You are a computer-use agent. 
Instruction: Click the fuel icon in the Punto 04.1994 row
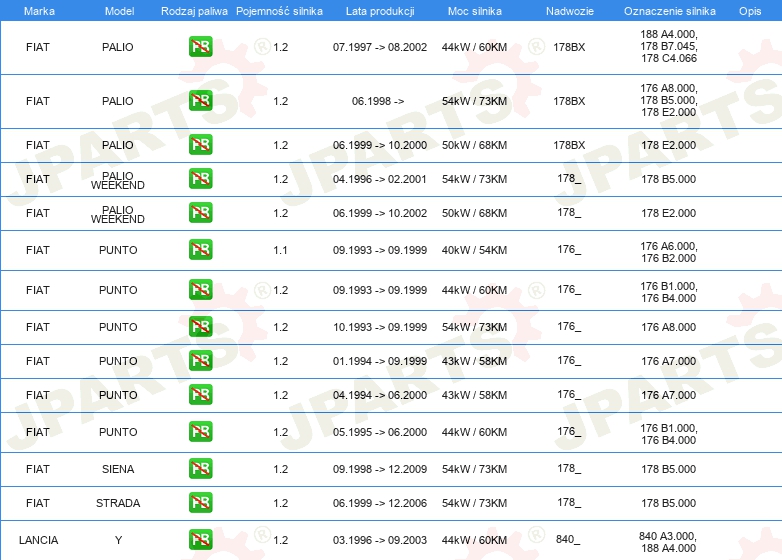[x=200, y=394]
